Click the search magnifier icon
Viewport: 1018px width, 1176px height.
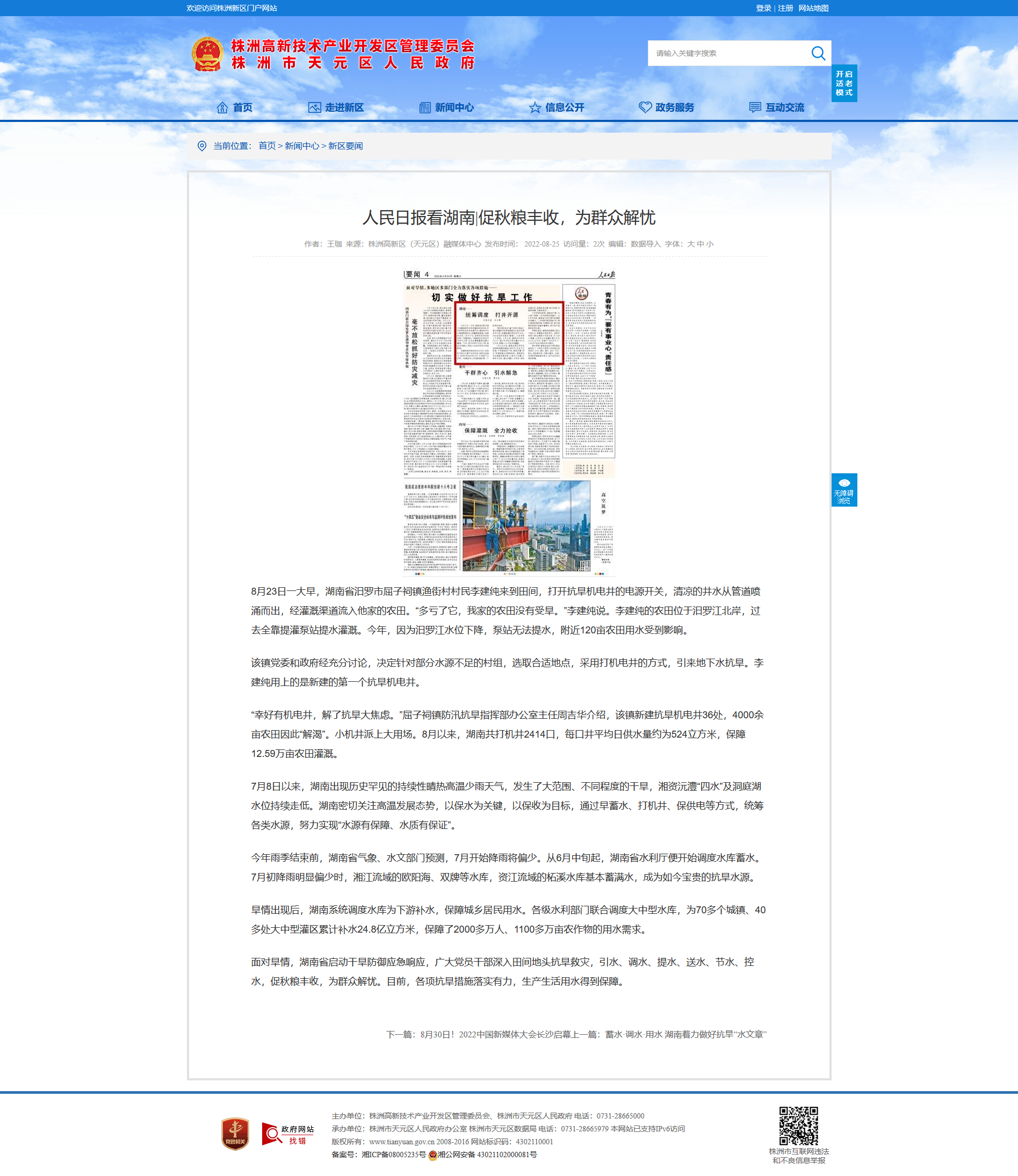[818, 53]
